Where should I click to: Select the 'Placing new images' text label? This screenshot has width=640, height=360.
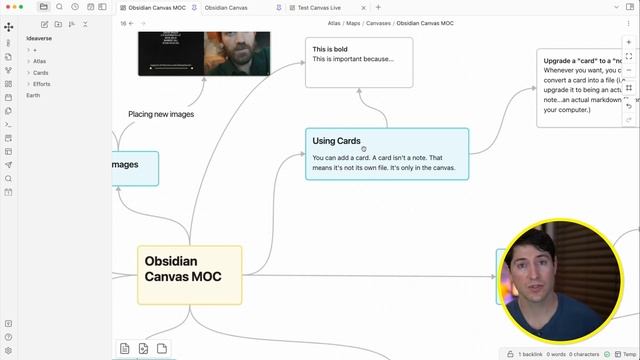161,114
